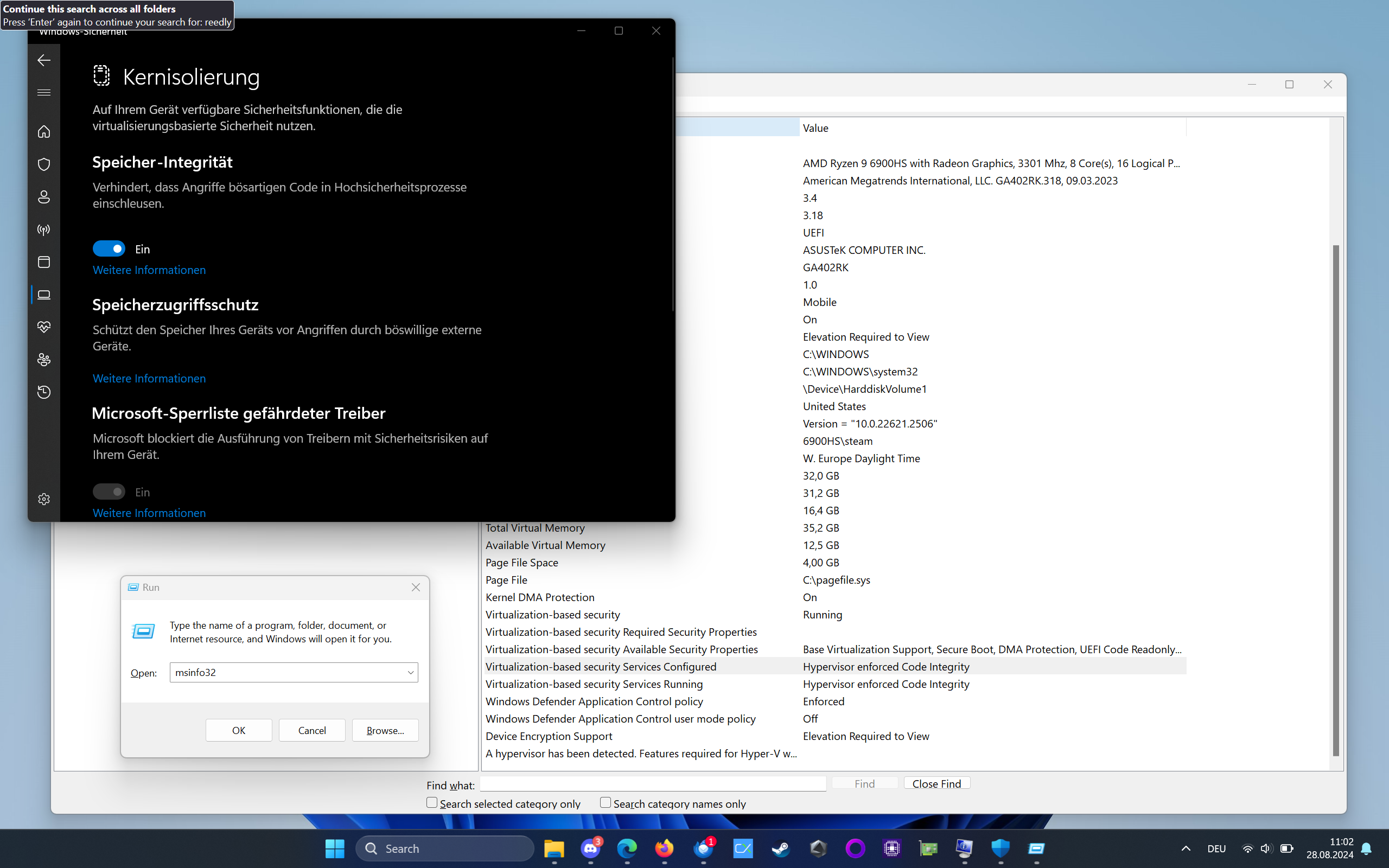Click Weitere Informationen under Speicherzugriffsschutz
Image resolution: width=1389 pixels, height=868 pixels.
point(149,378)
